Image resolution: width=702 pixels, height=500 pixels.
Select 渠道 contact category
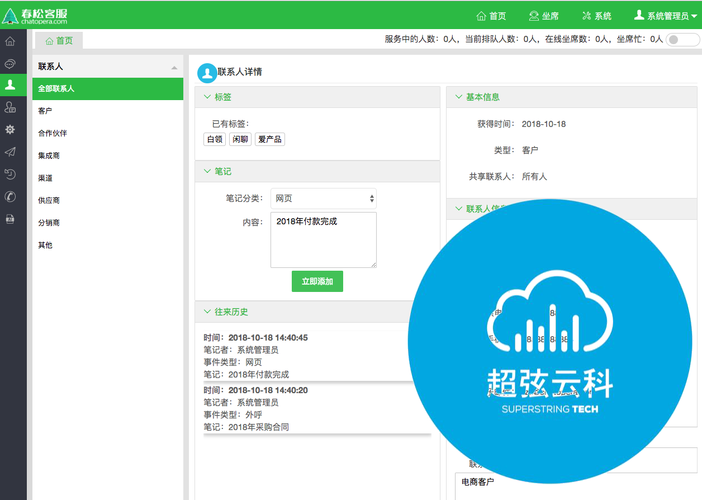107,178
